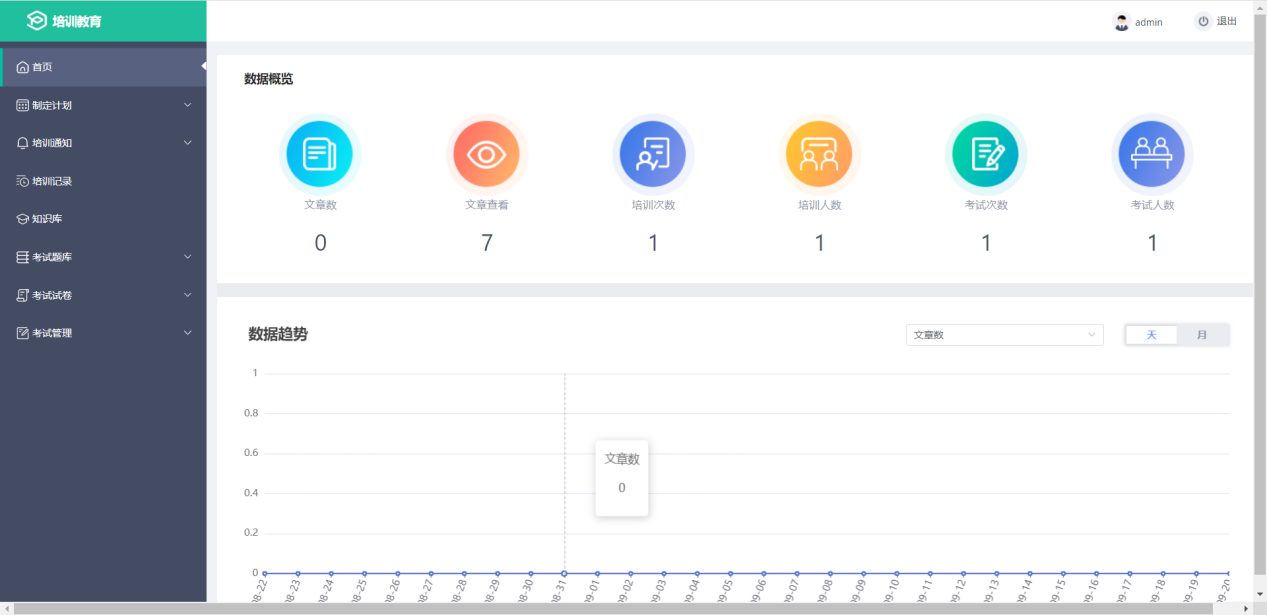Go to 首页 in the sidebar
The image size is (1267, 615).
coord(42,67)
